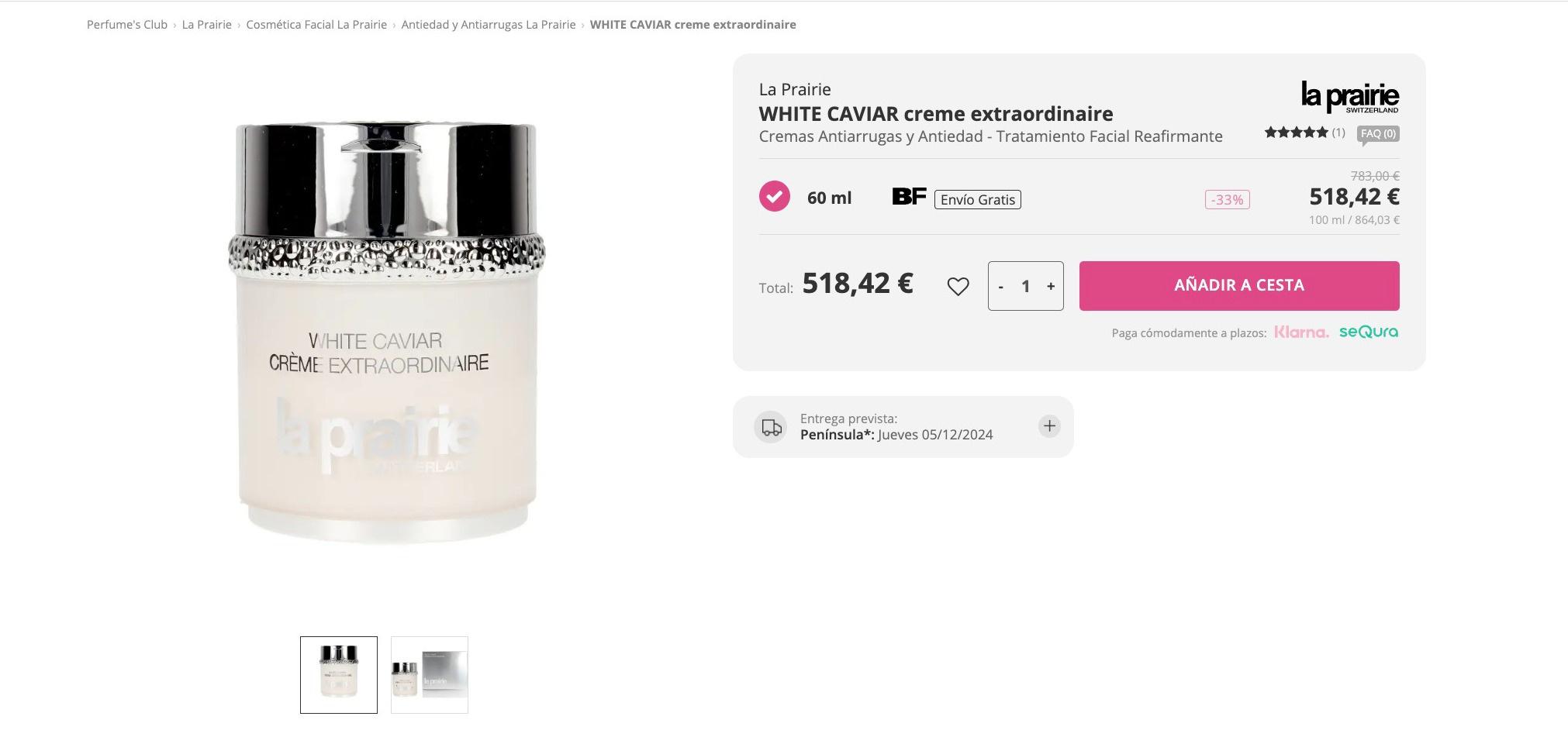Click the quantity input field
This screenshot has height=744, width=1568.
(1025, 286)
